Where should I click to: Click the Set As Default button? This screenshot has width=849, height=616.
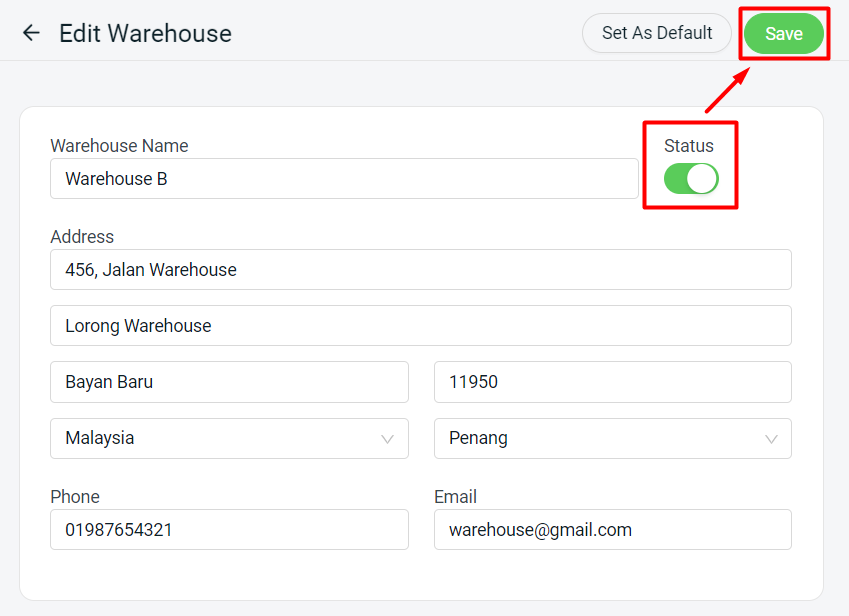[657, 33]
